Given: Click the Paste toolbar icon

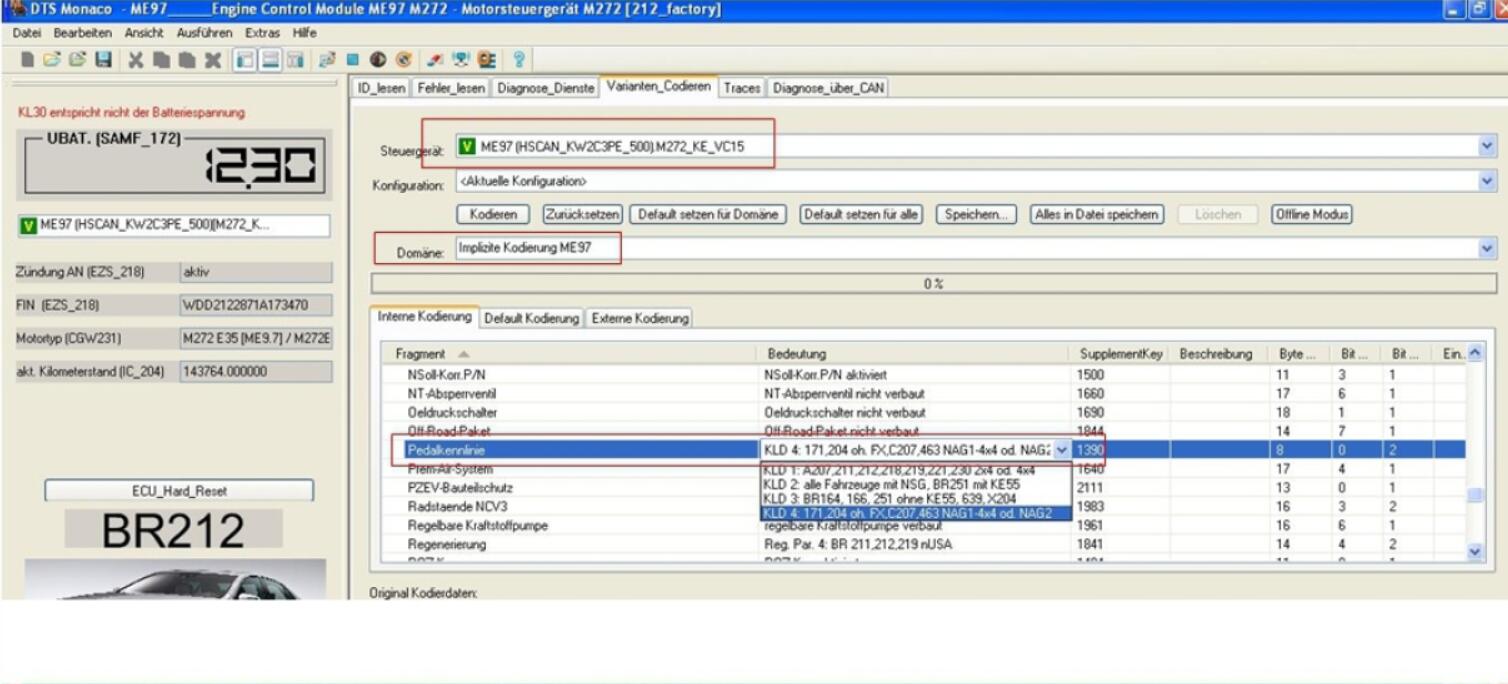Looking at the screenshot, I should [186, 60].
